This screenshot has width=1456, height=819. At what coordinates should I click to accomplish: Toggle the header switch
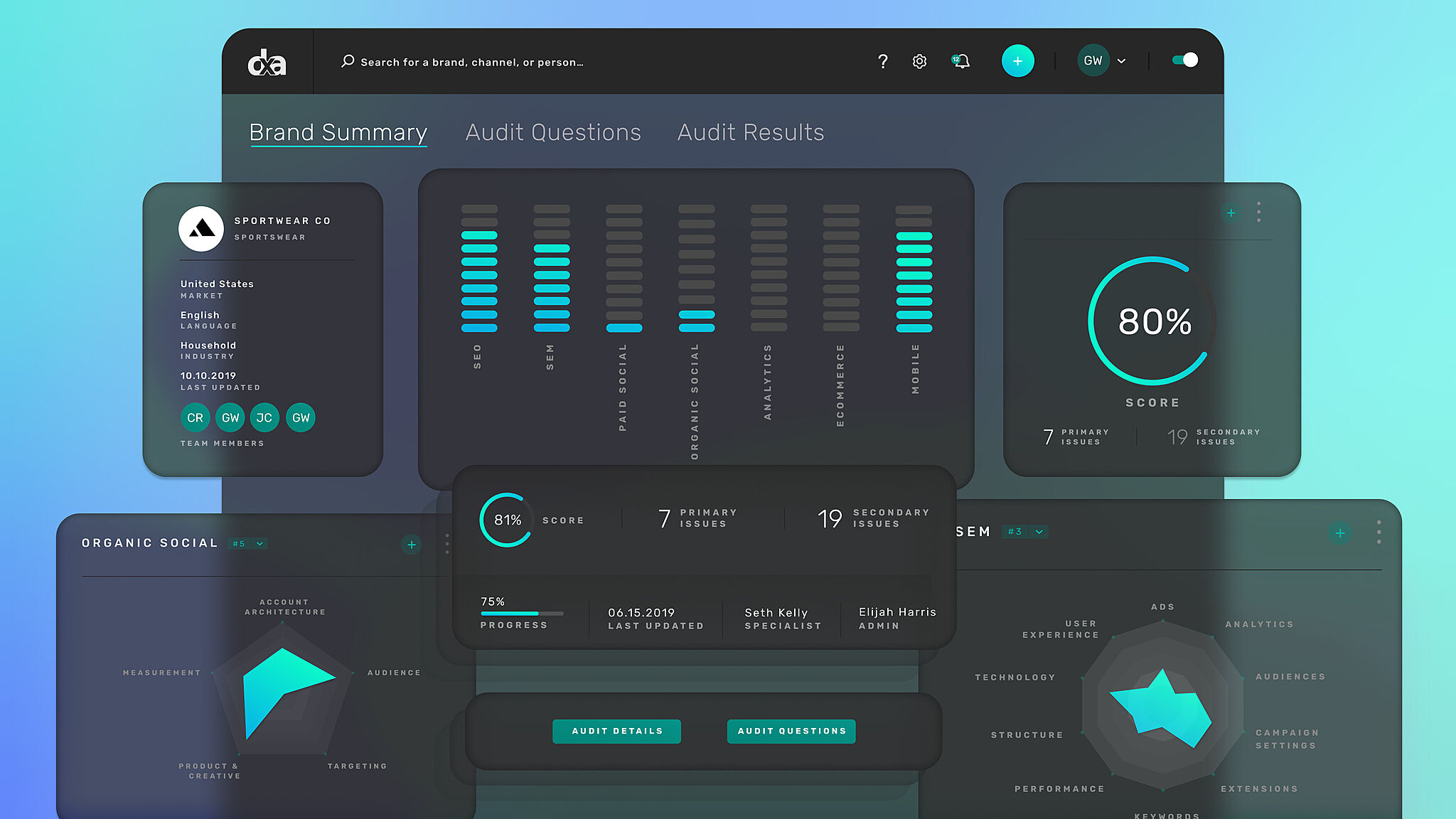coord(1185,60)
